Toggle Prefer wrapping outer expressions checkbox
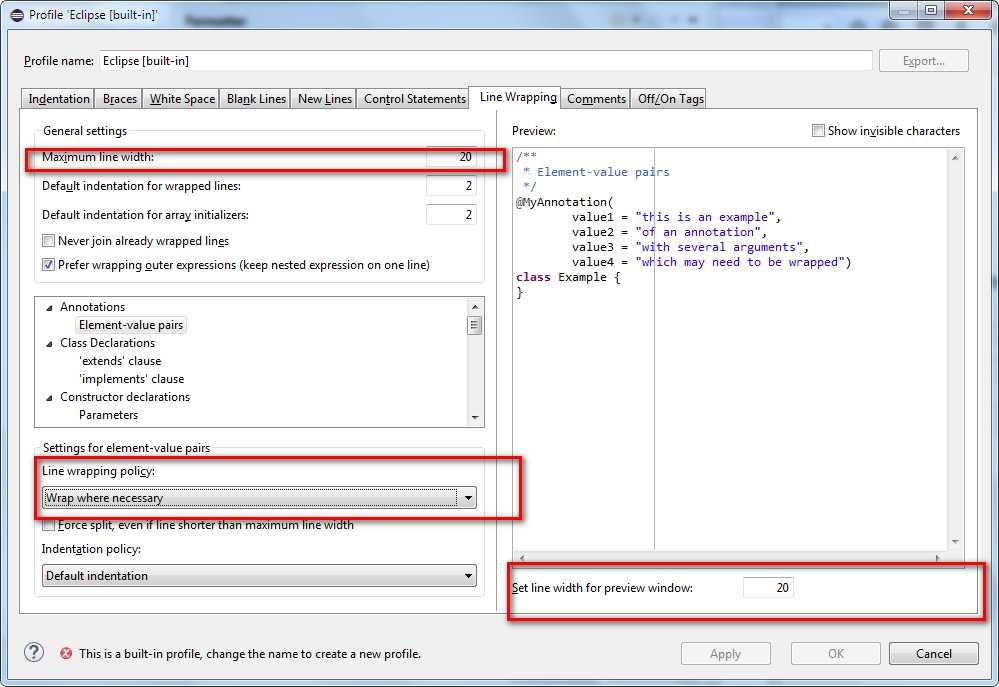Viewport: 999px width, 687px height. [48, 264]
